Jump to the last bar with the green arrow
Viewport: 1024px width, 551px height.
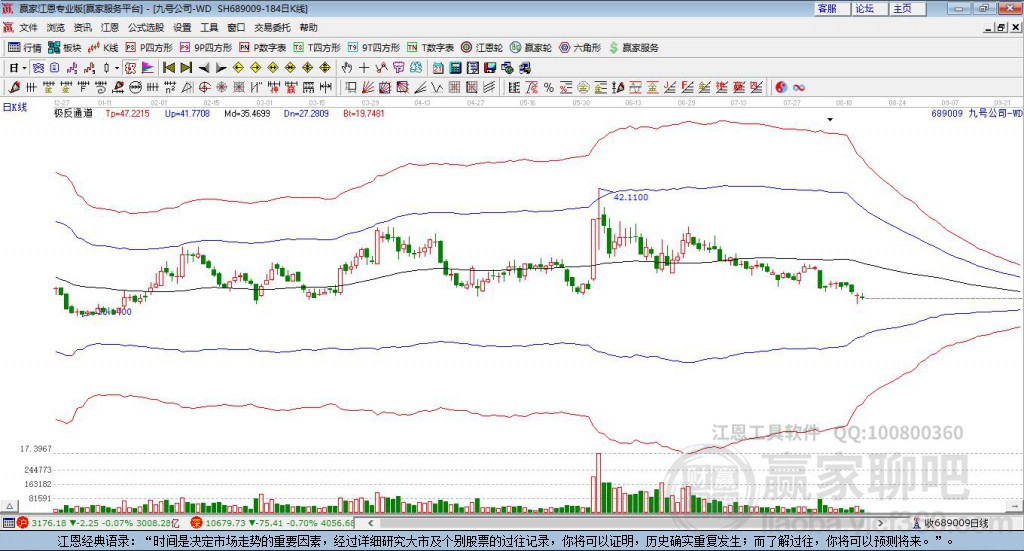(x=186, y=68)
